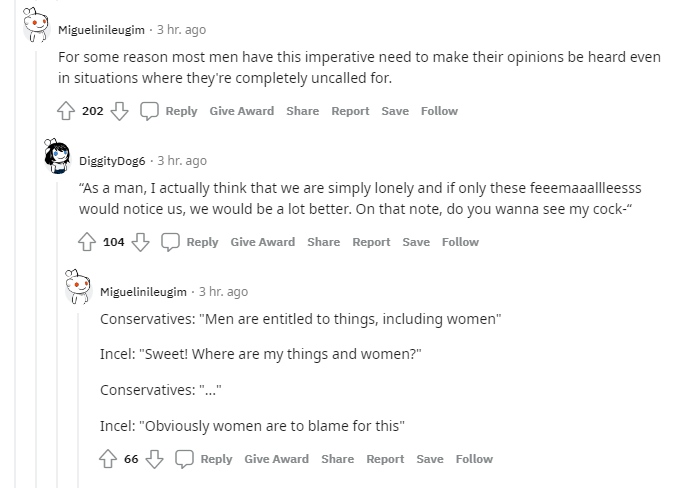The width and height of the screenshot is (682, 488).
Task: Follow DiggityDog6's comment thread
Action: pyautogui.click(x=460, y=242)
